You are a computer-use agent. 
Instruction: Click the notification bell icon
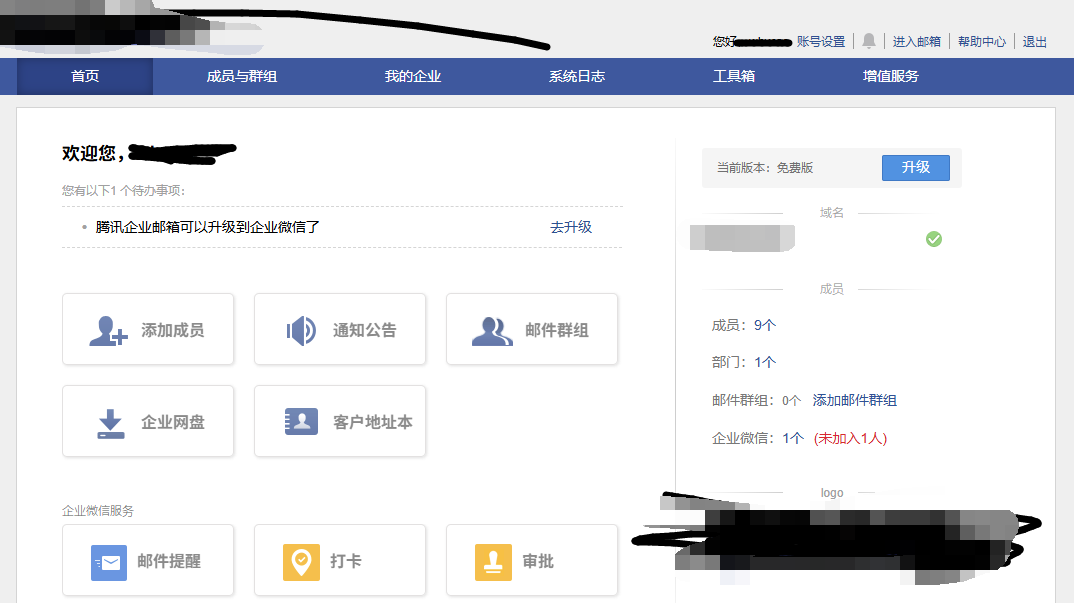[x=869, y=41]
